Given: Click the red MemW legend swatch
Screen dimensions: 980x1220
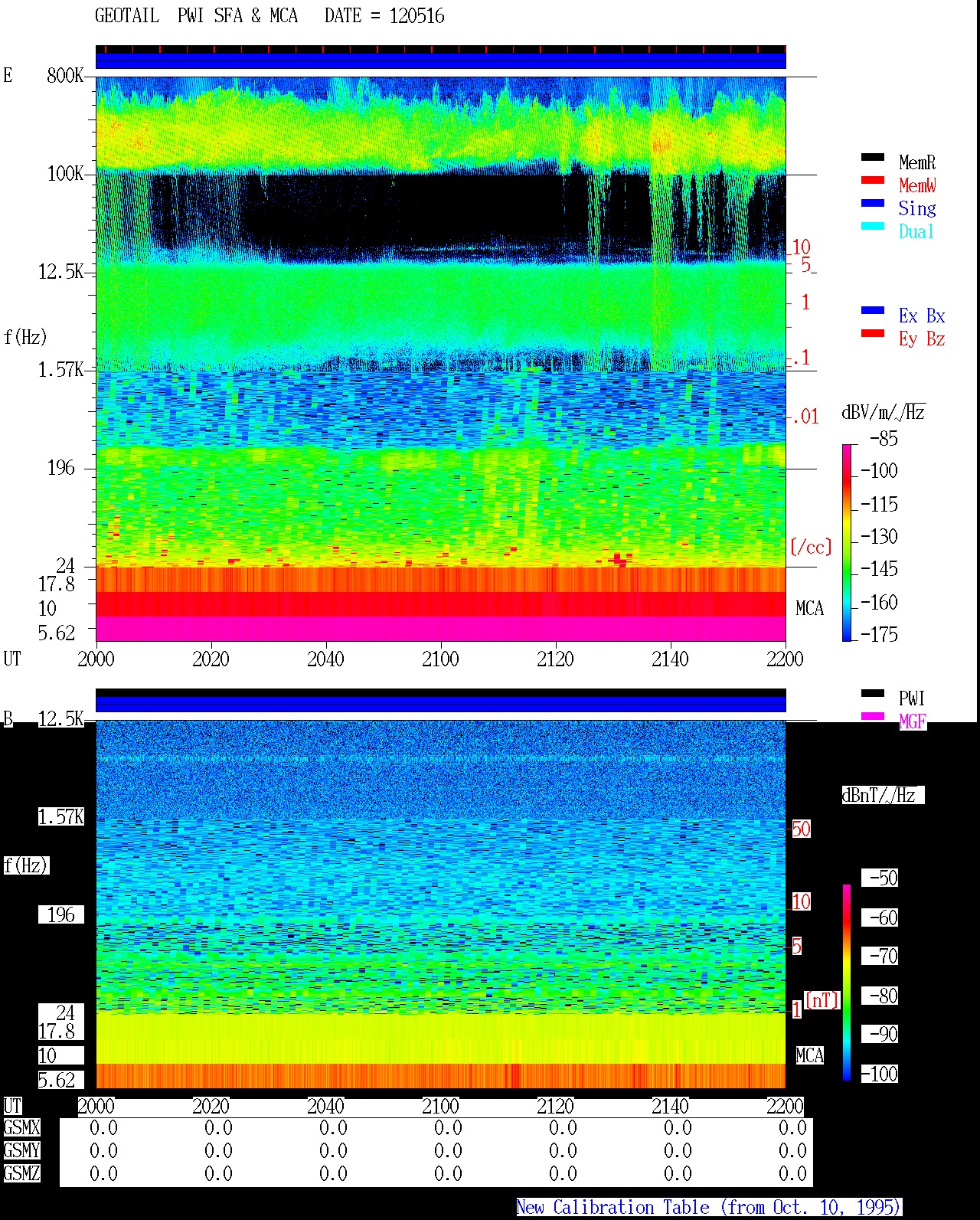Looking at the screenshot, I should click(x=873, y=180).
